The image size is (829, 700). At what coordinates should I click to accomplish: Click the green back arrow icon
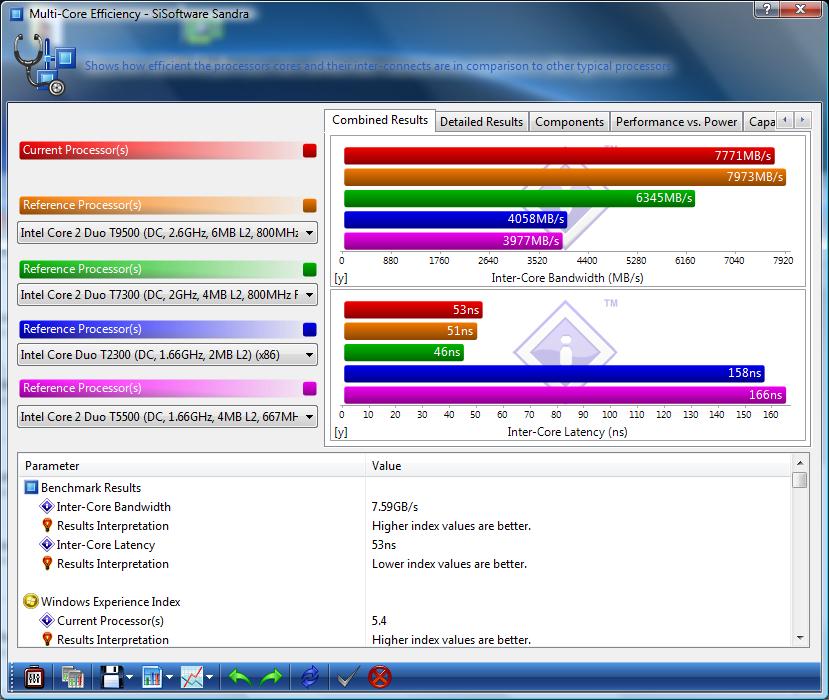click(x=240, y=677)
